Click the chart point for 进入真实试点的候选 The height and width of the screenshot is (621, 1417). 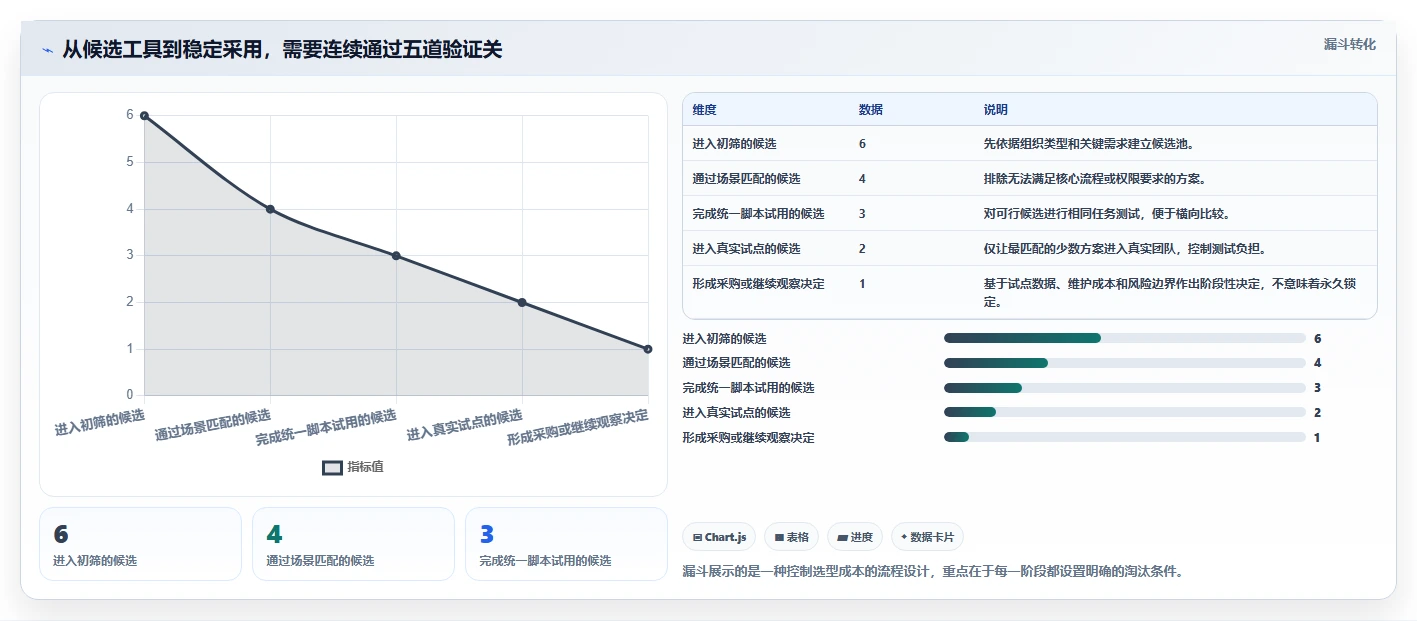522,302
